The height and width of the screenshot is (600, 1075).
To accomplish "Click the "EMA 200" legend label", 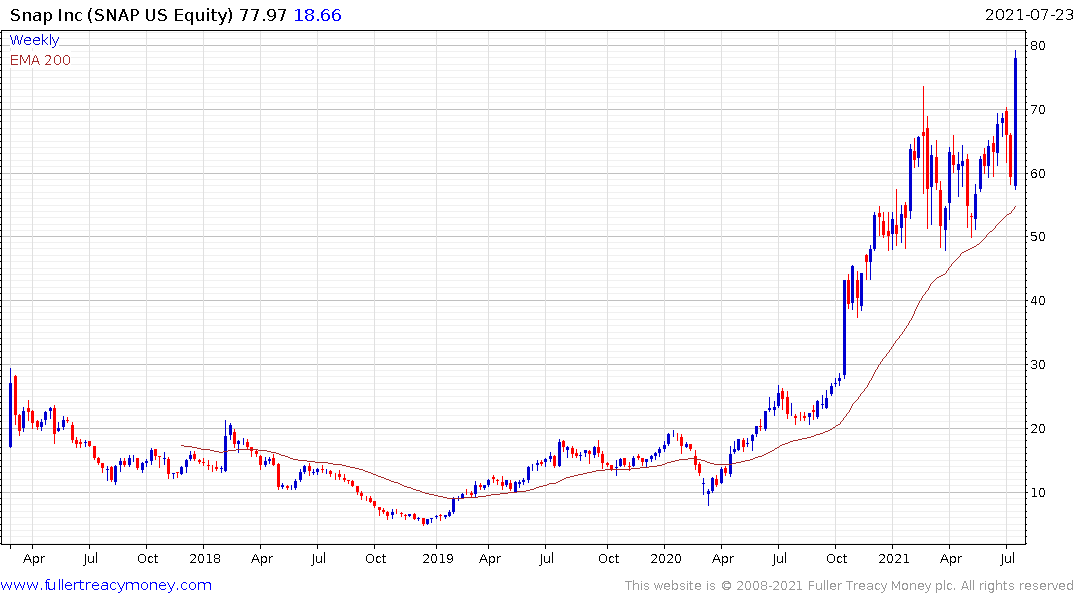I will (x=40, y=60).
